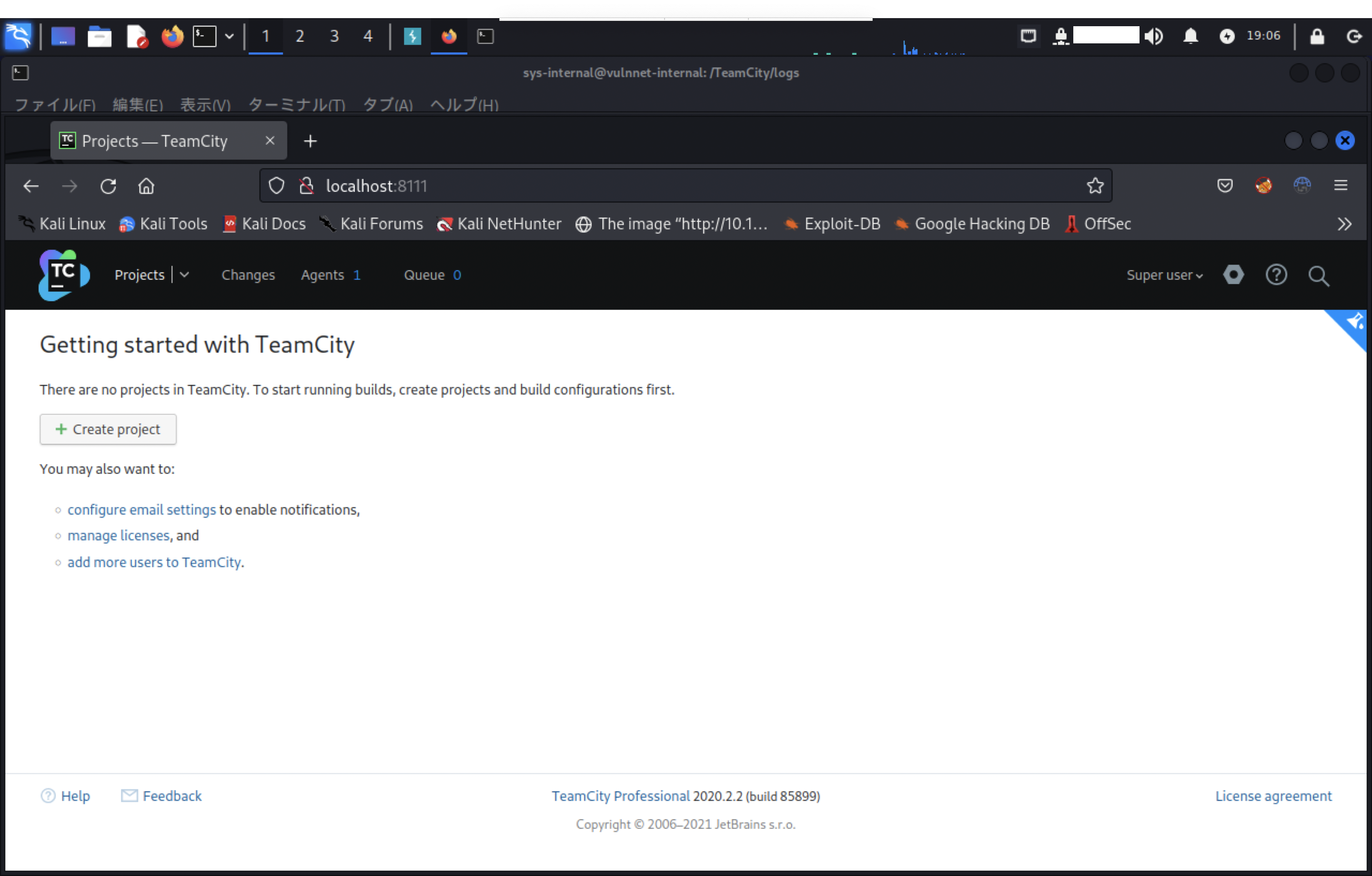The width and height of the screenshot is (1372, 876).
Task: Click the tracking protection shield icon
Action: 276,186
